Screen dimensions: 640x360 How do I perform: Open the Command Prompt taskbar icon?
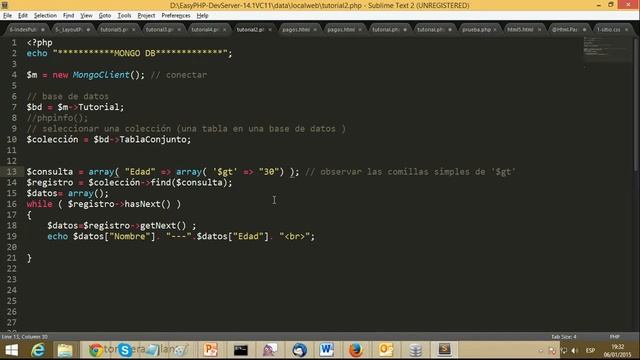click(240, 350)
